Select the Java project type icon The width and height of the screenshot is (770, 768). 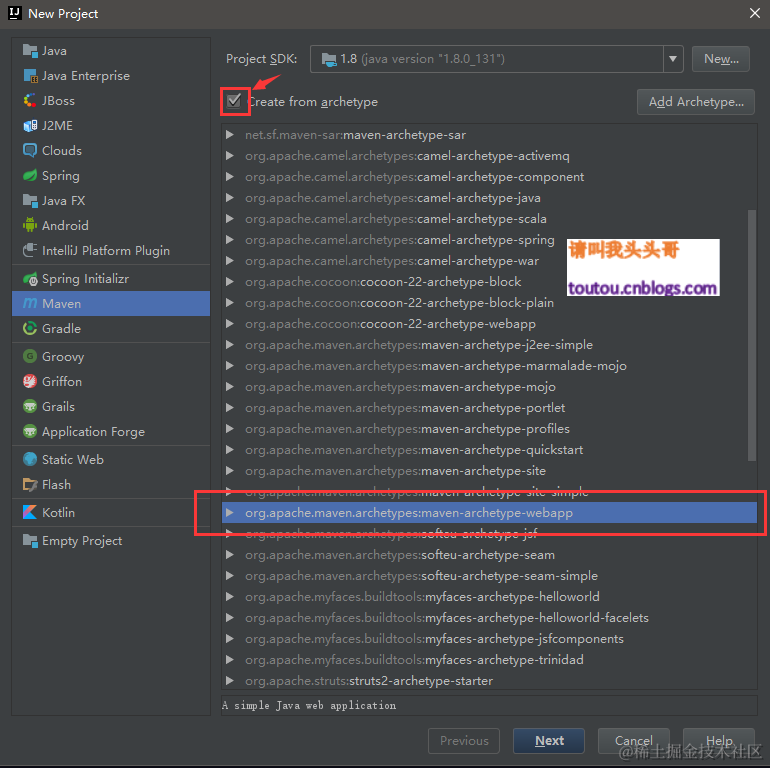(30, 51)
